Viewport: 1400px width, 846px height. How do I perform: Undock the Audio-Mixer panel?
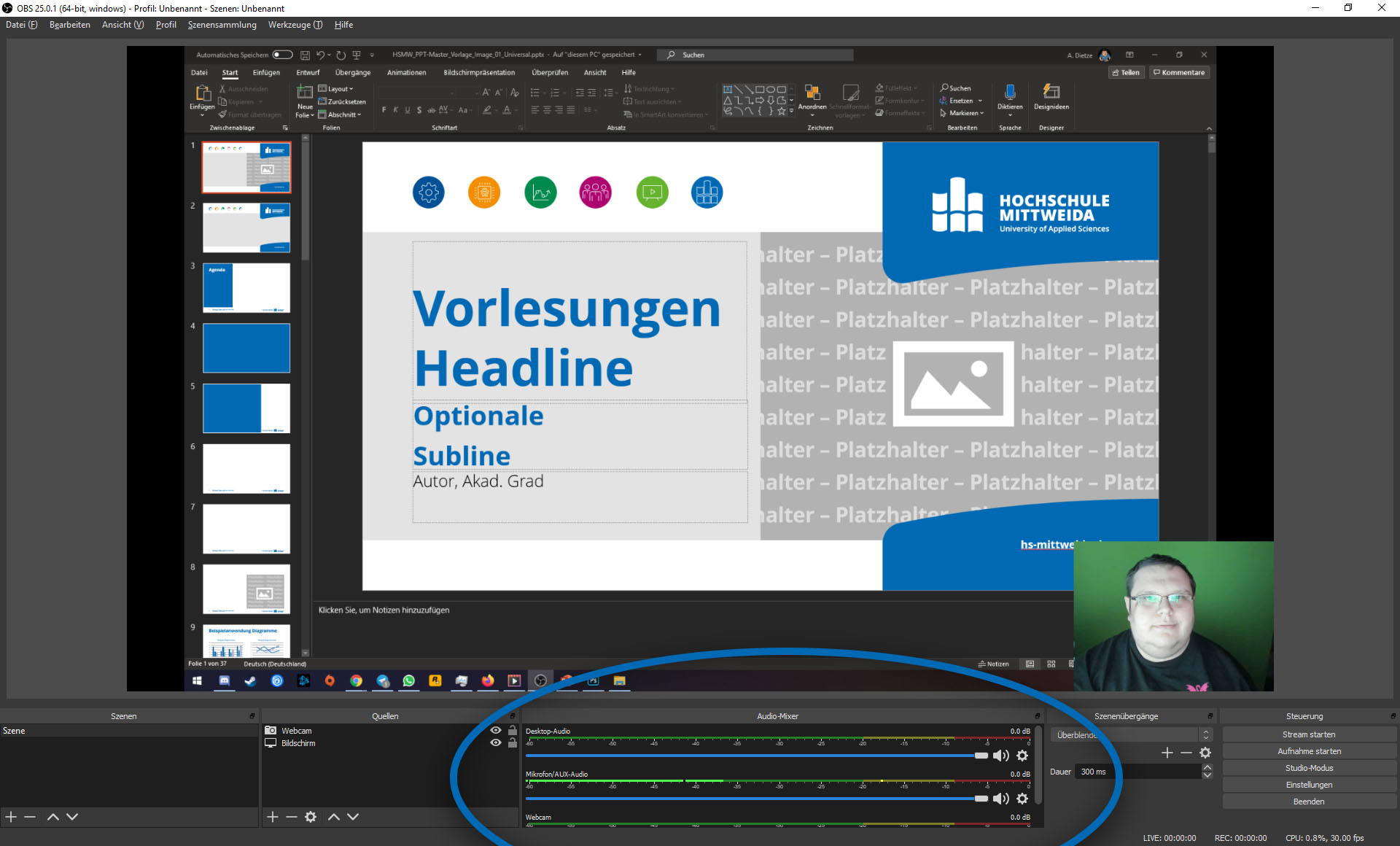coord(1037,716)
